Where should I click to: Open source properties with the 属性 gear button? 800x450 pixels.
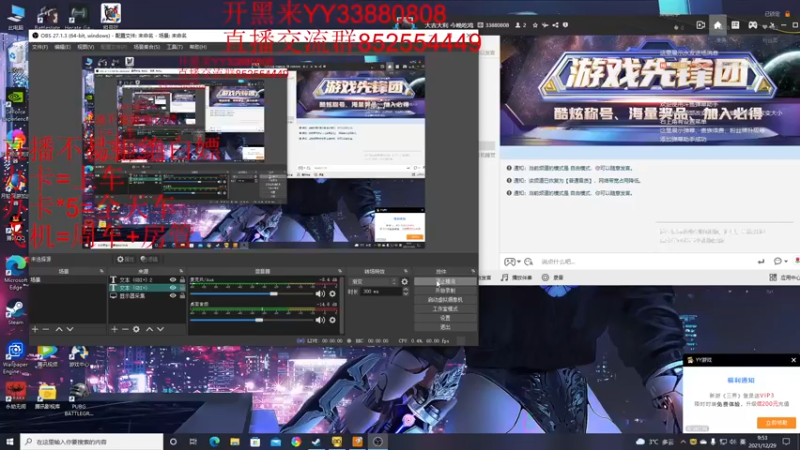coord(125,259)
